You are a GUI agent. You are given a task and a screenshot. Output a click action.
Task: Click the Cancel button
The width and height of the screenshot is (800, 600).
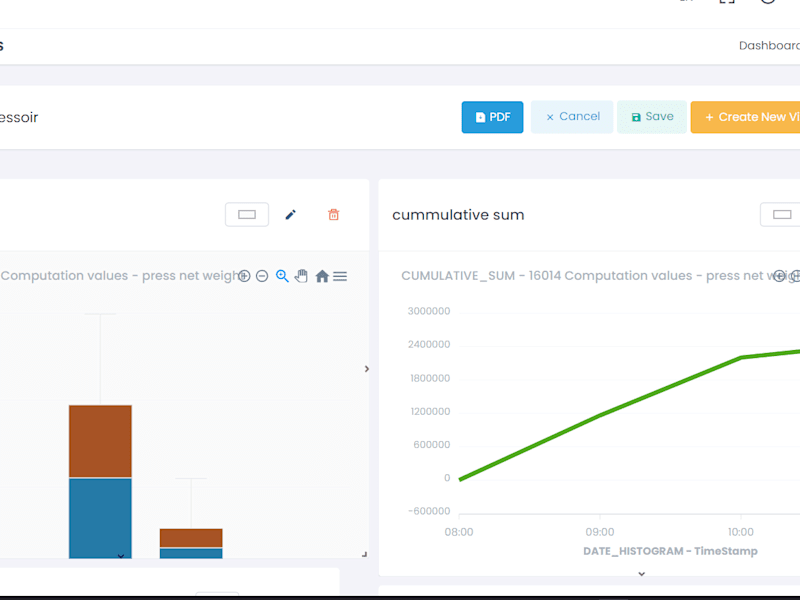coord(572,117)
